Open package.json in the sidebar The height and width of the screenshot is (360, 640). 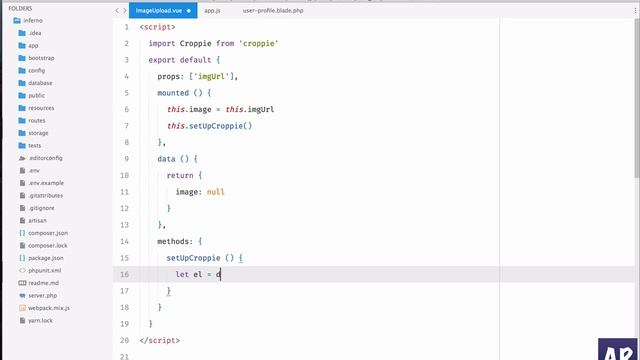(46, 258)
